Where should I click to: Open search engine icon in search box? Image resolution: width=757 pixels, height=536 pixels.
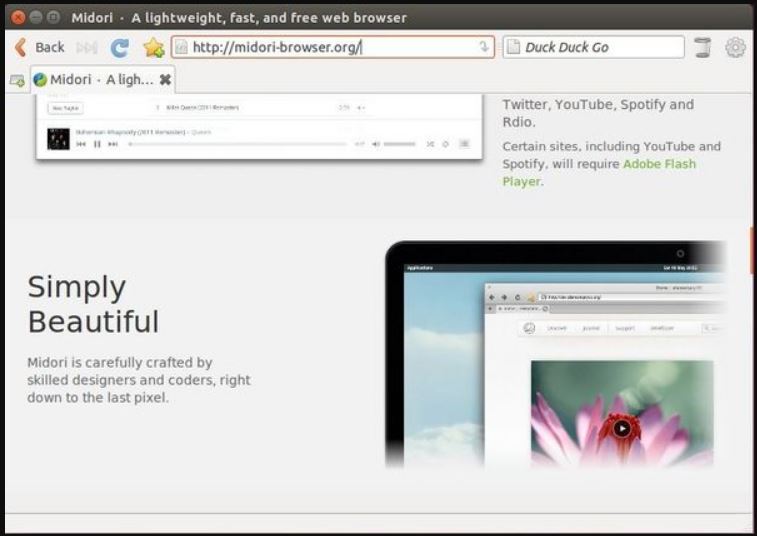coord(514,47)
